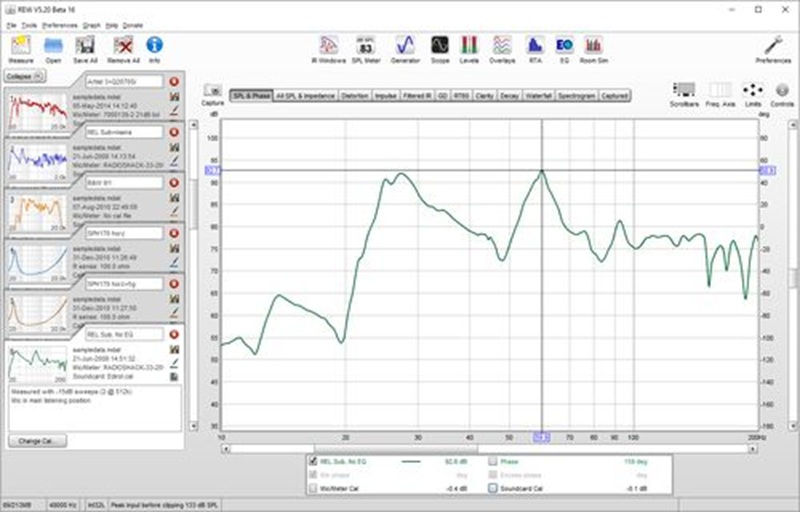Delete the first measurement with red button
800x512 pixels.
pyautogui.click(x=174, y=82)
